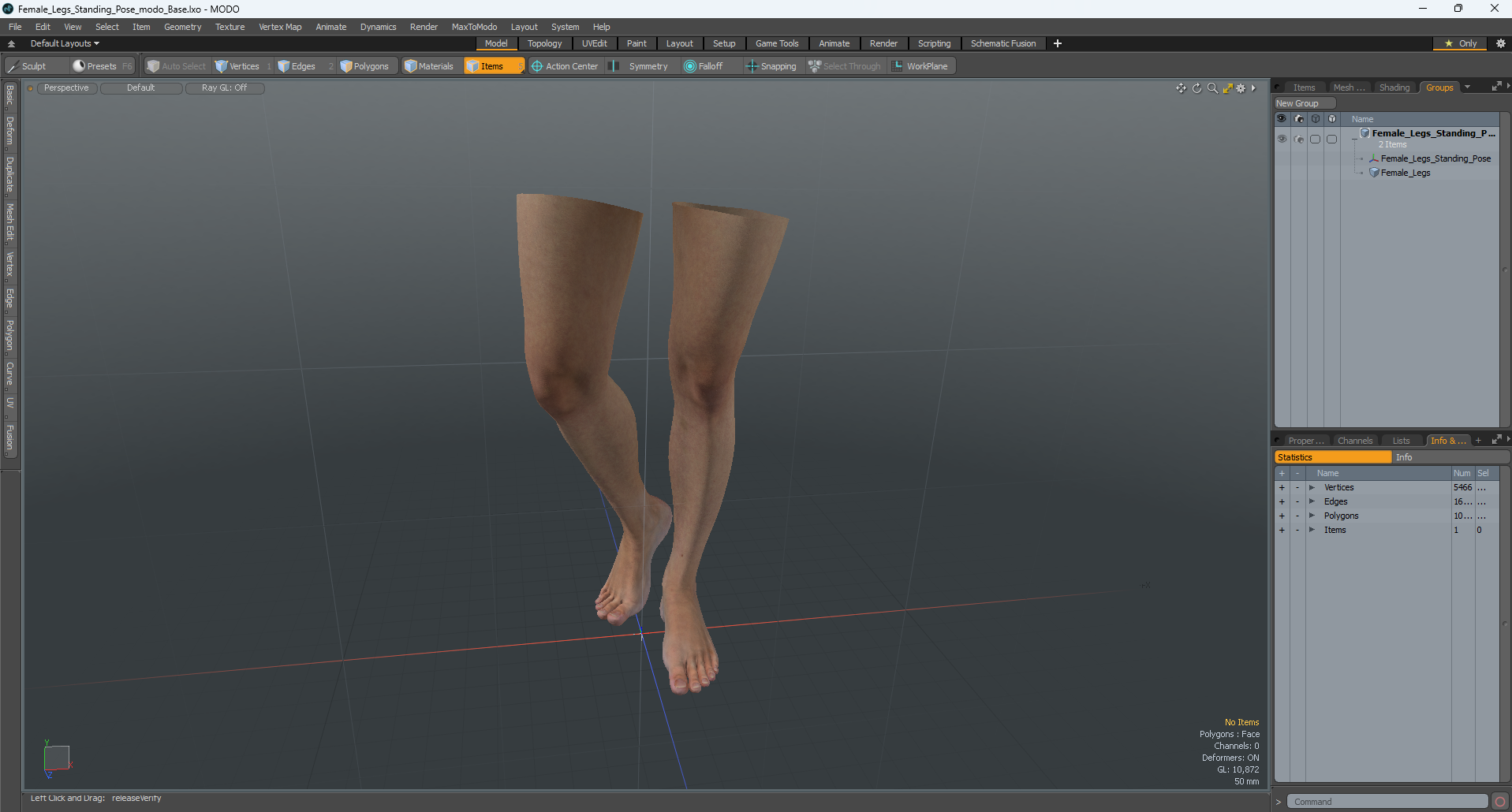The image size is (1512, 812).
Task: Add a new layout tab with plus icon
Action: tap(1058, 43)
